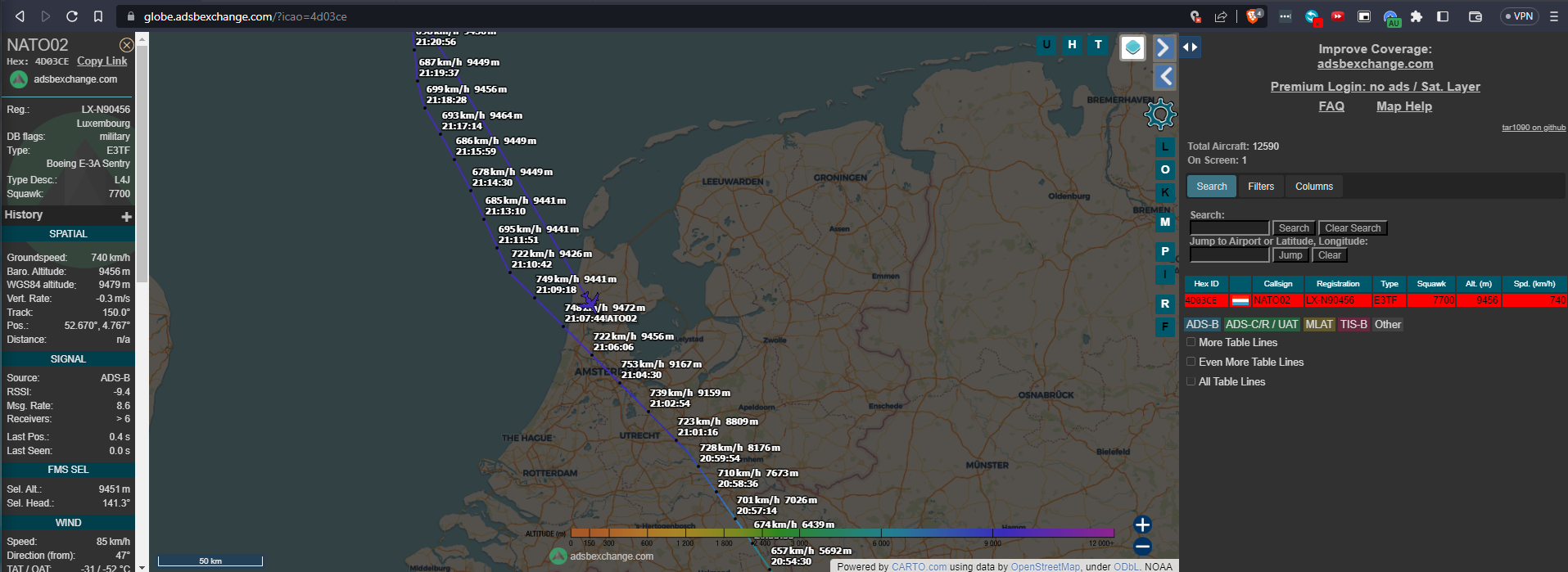Close the NATO02 aircraft info panel

[x=126, y=45]
